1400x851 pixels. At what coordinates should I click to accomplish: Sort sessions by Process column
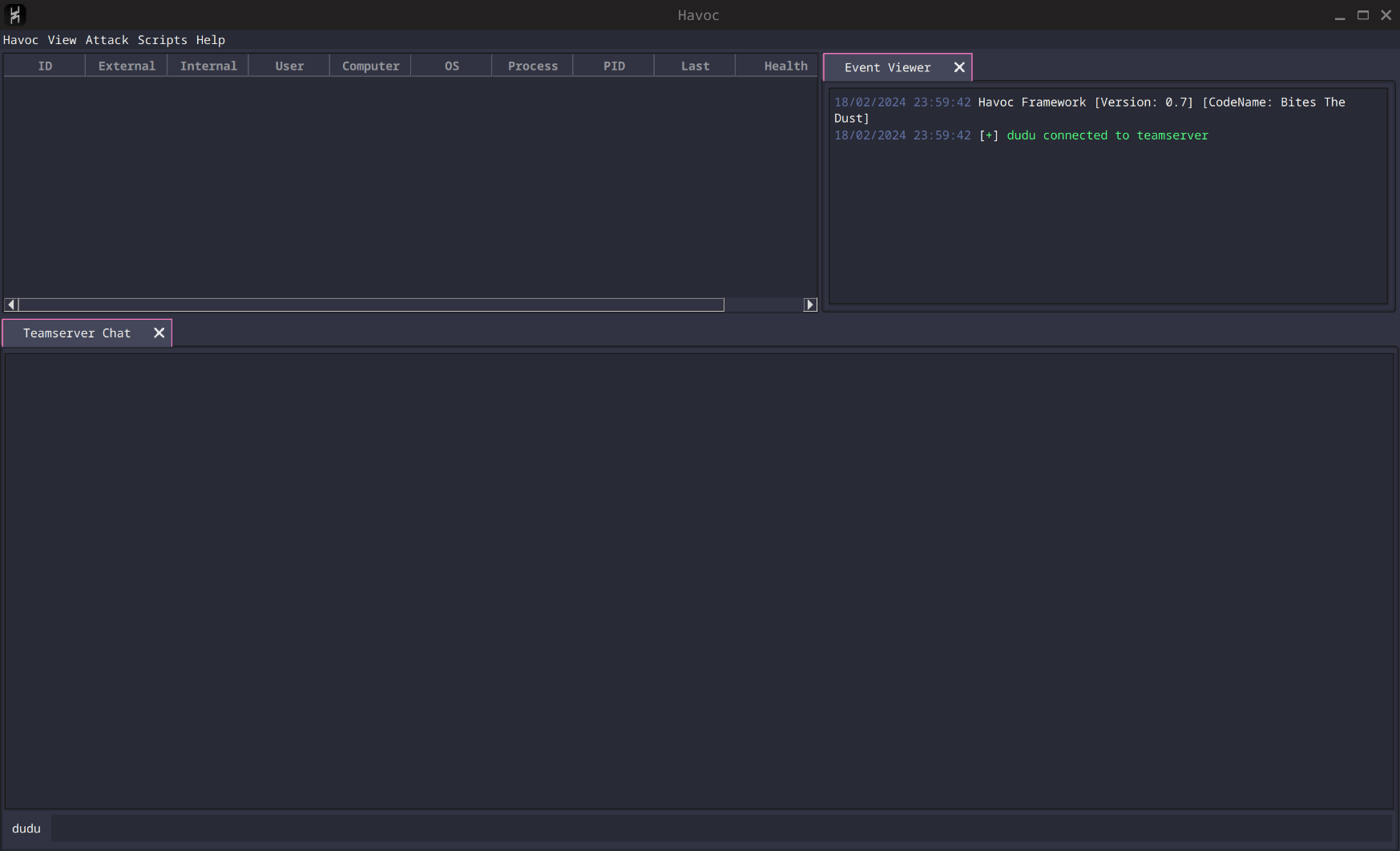click(533, 66)
